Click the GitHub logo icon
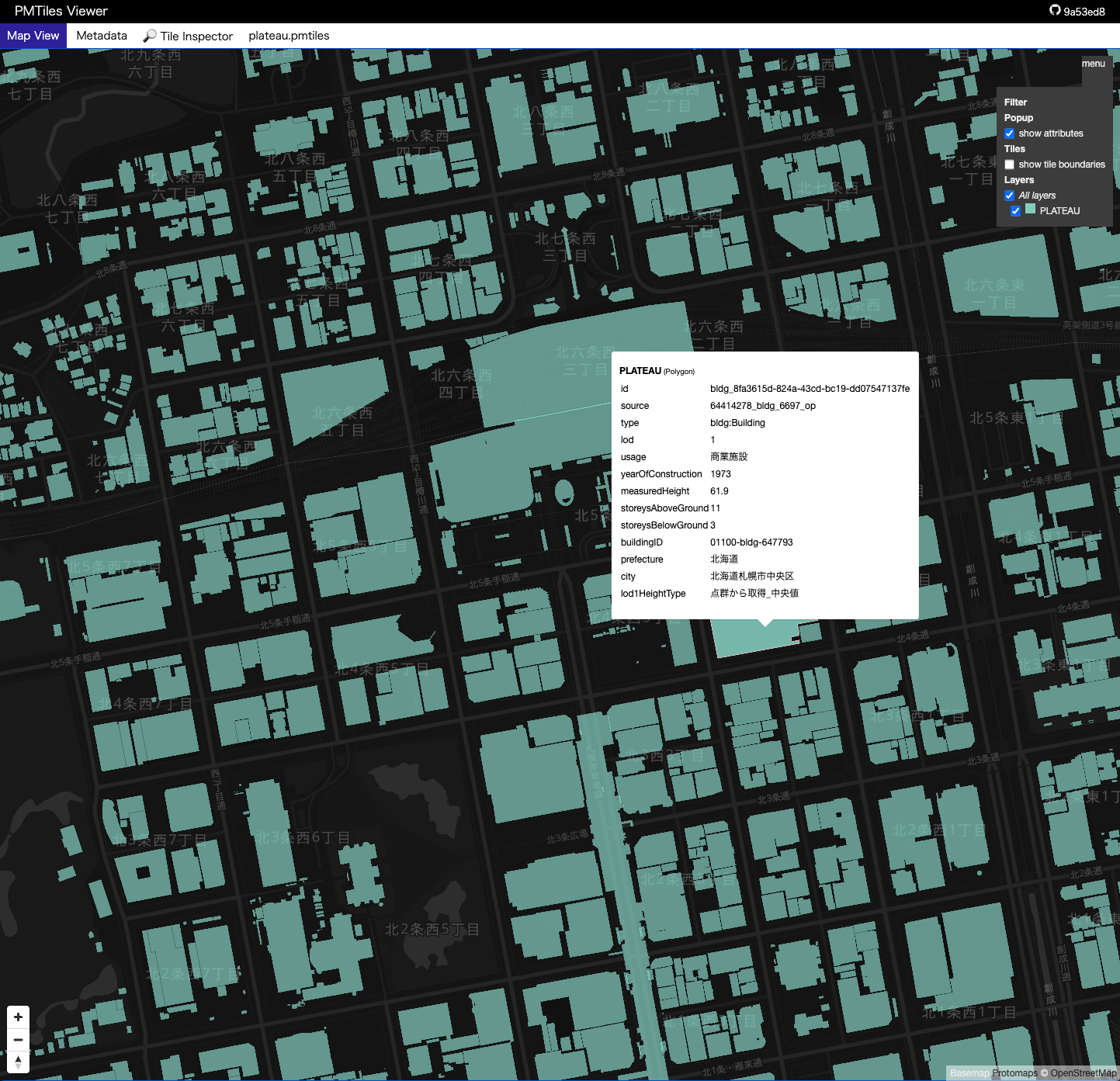1120x1081 pixels. coord(1055,11)
